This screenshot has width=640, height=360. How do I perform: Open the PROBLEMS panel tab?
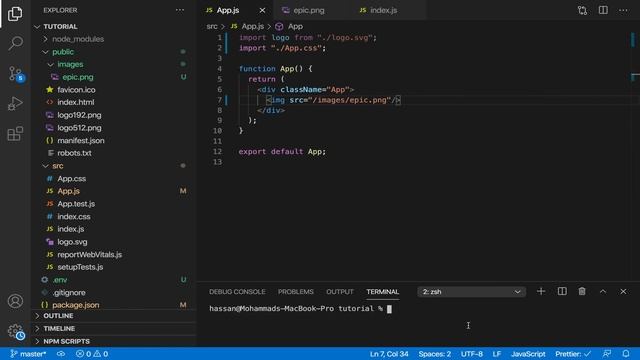[x=296, y=292]
